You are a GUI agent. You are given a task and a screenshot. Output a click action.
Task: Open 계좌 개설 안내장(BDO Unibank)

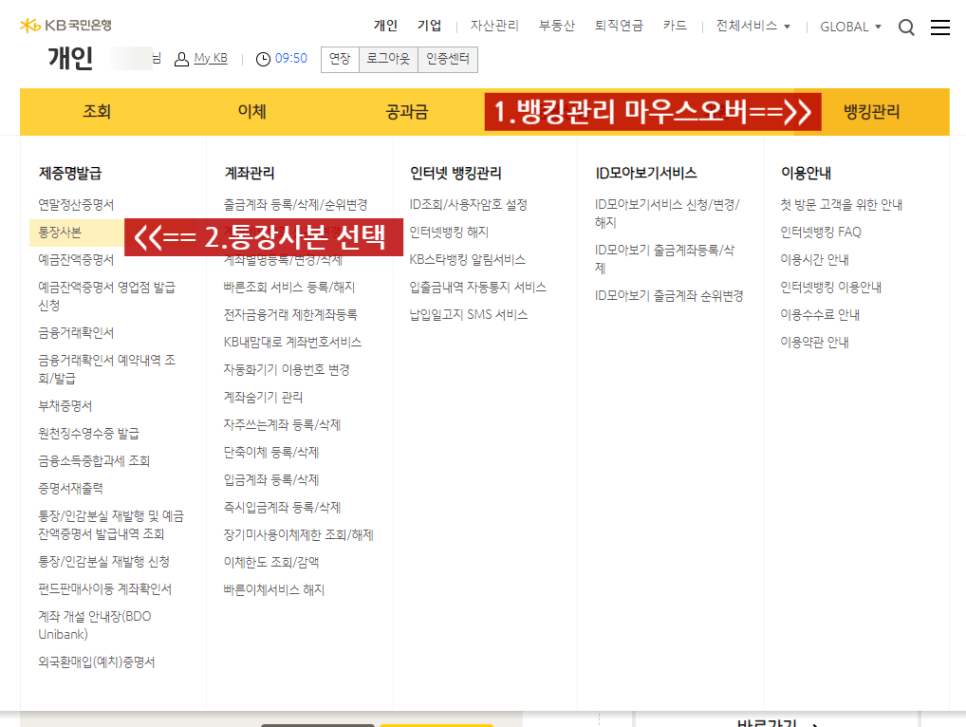tap(94, 625)
